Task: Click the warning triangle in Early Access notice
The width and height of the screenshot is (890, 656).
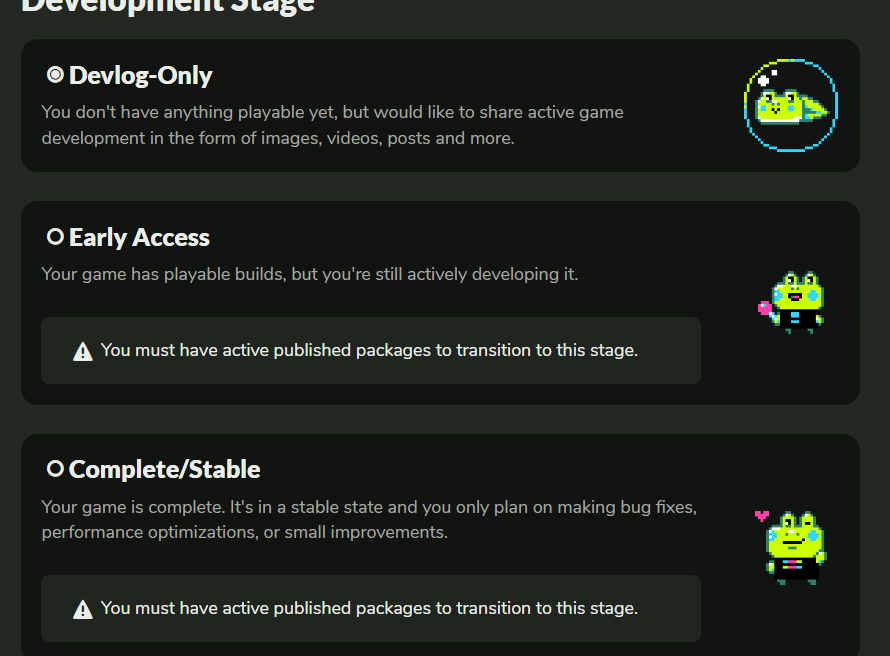Action: pyautogui.click(x=83, y=351)
